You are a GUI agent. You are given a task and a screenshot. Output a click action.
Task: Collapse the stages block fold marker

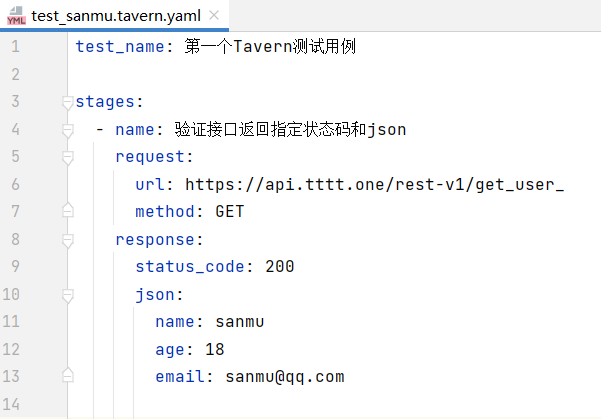click(67, 103)
